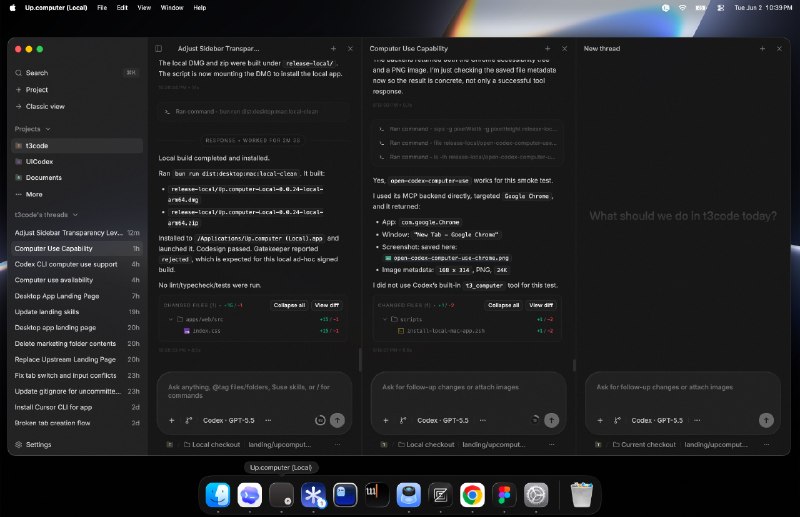Open Figma from the dock
The height and width of the screenshot is (517, 800).
pos(504,495)
